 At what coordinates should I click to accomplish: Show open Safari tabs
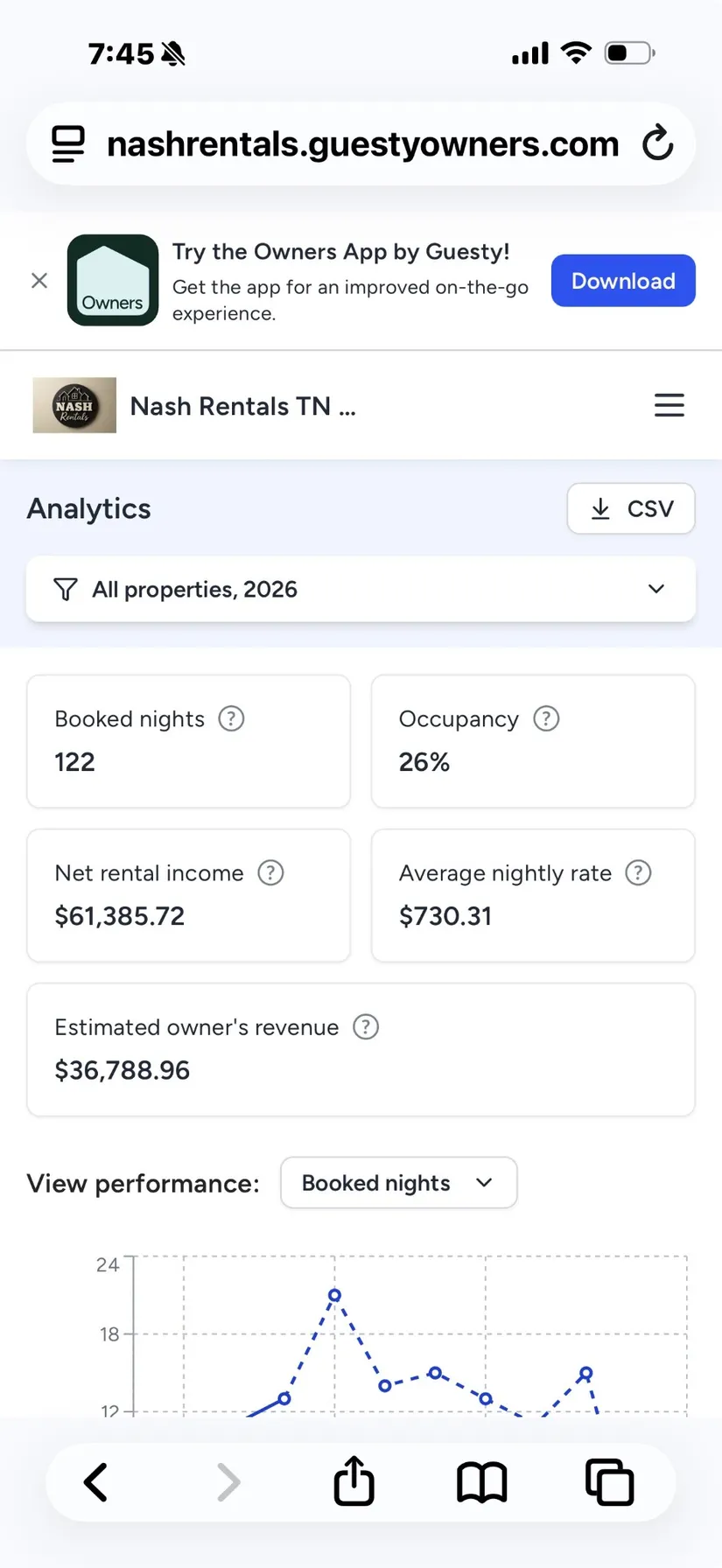pyautogui.click(x=609, y=1481)
